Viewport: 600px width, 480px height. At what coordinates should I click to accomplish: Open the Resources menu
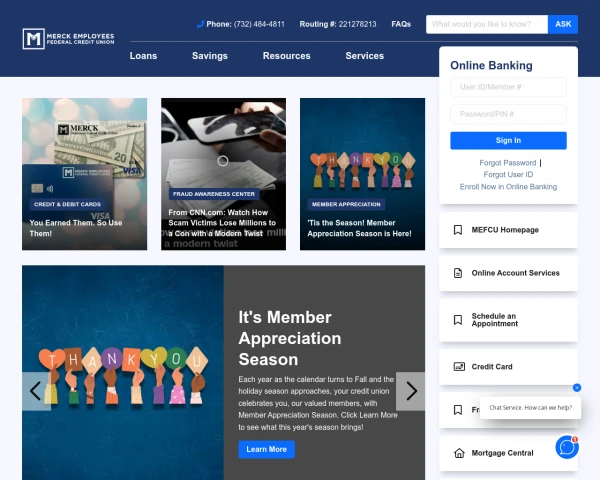pos(286,56)
